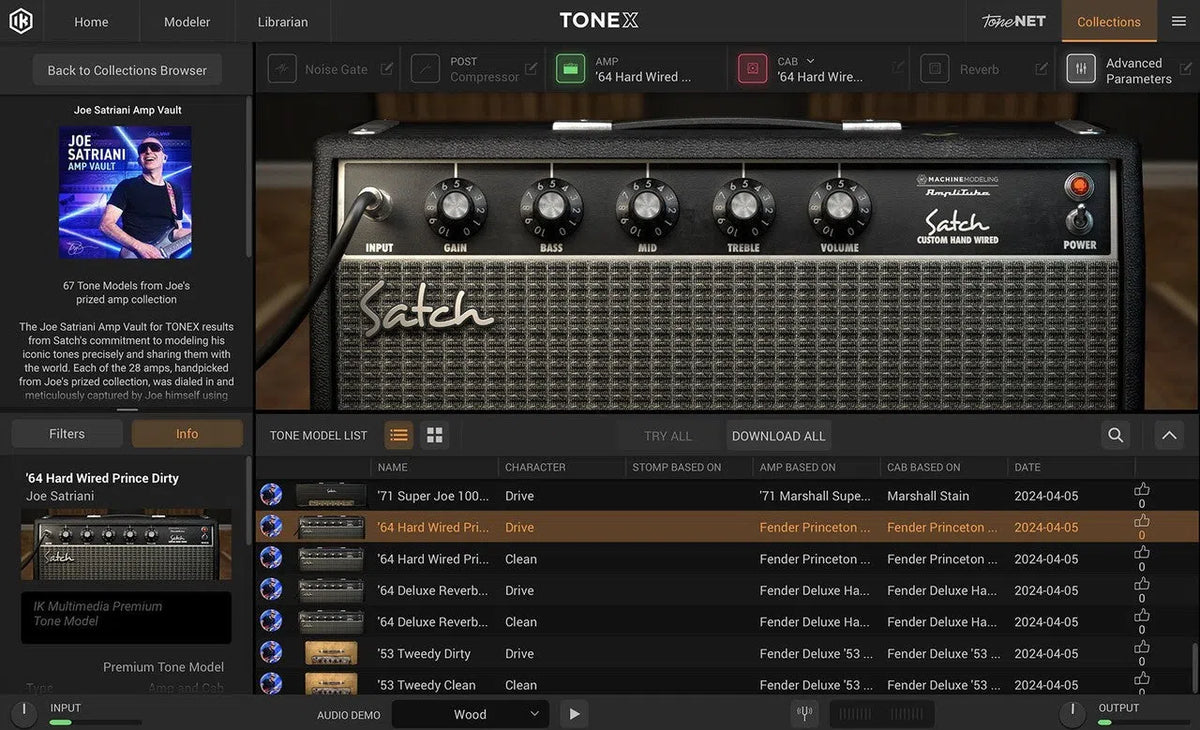Open the Advanced Parameters panel
The width and height of the screenshot is (1200, 730).
click(1081, 68)
